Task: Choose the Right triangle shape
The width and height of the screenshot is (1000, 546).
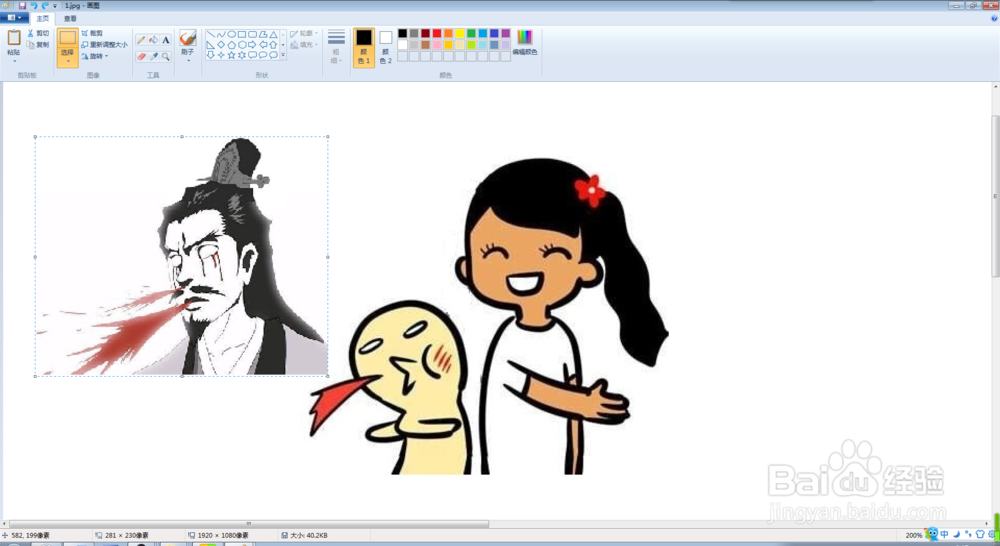Action: (x=210, y=45)
